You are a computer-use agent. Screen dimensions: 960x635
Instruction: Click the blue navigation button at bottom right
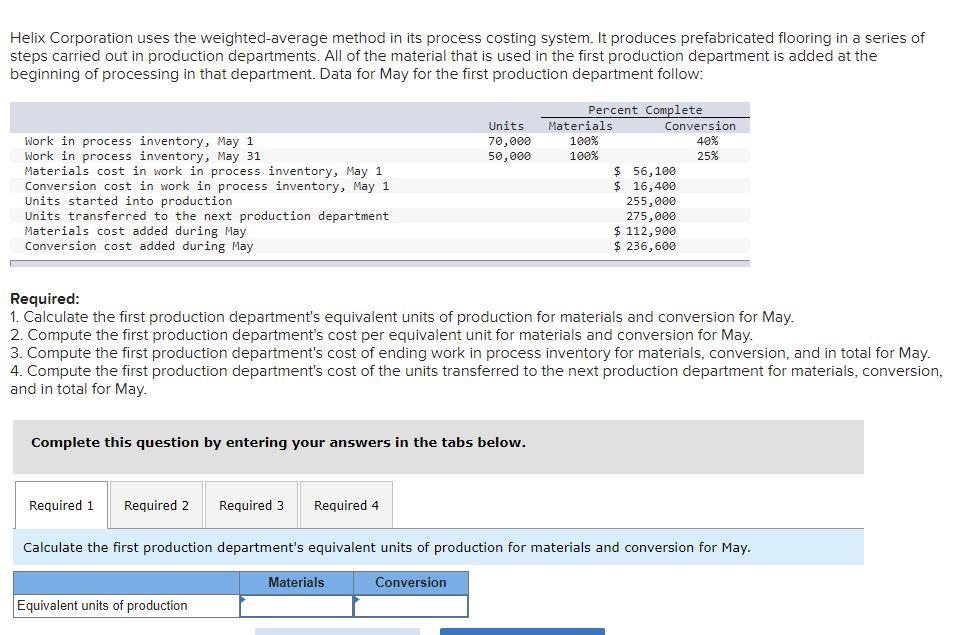pos(520,632)
